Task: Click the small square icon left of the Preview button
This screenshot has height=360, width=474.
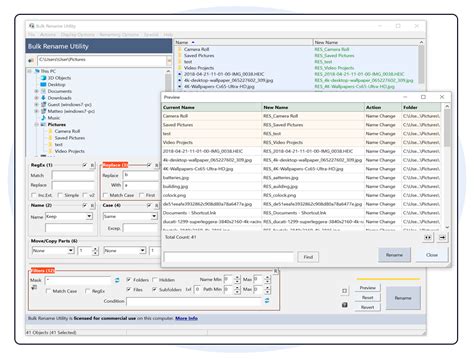Action: 345,291
